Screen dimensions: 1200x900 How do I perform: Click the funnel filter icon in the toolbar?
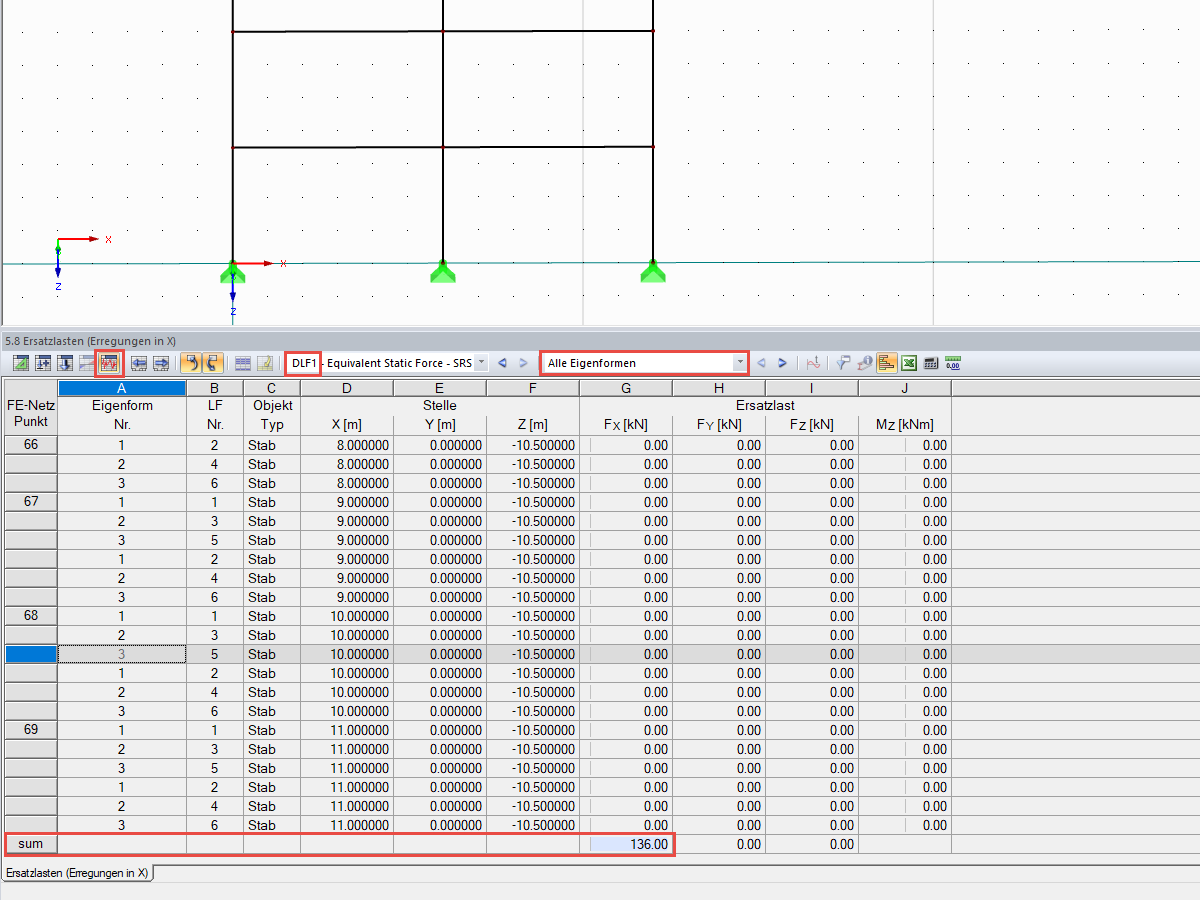[842, 363]
